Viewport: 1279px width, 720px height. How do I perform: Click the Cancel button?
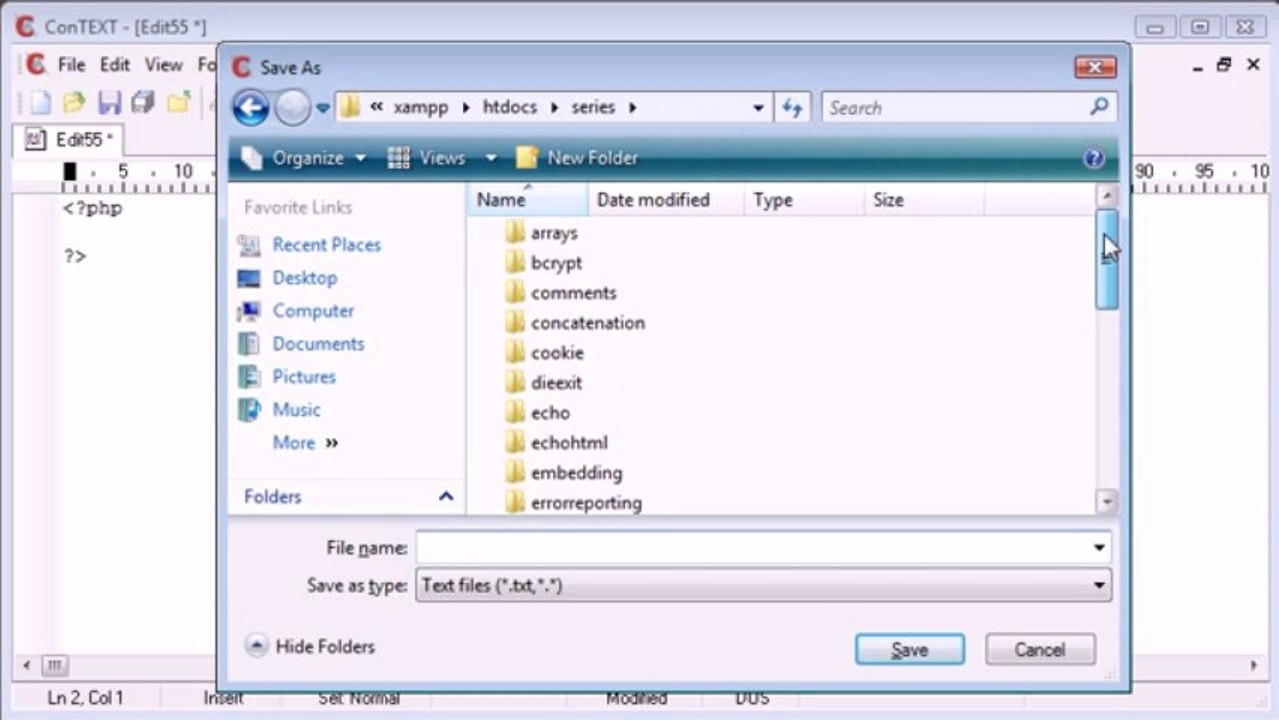[x=1040, y=650]
